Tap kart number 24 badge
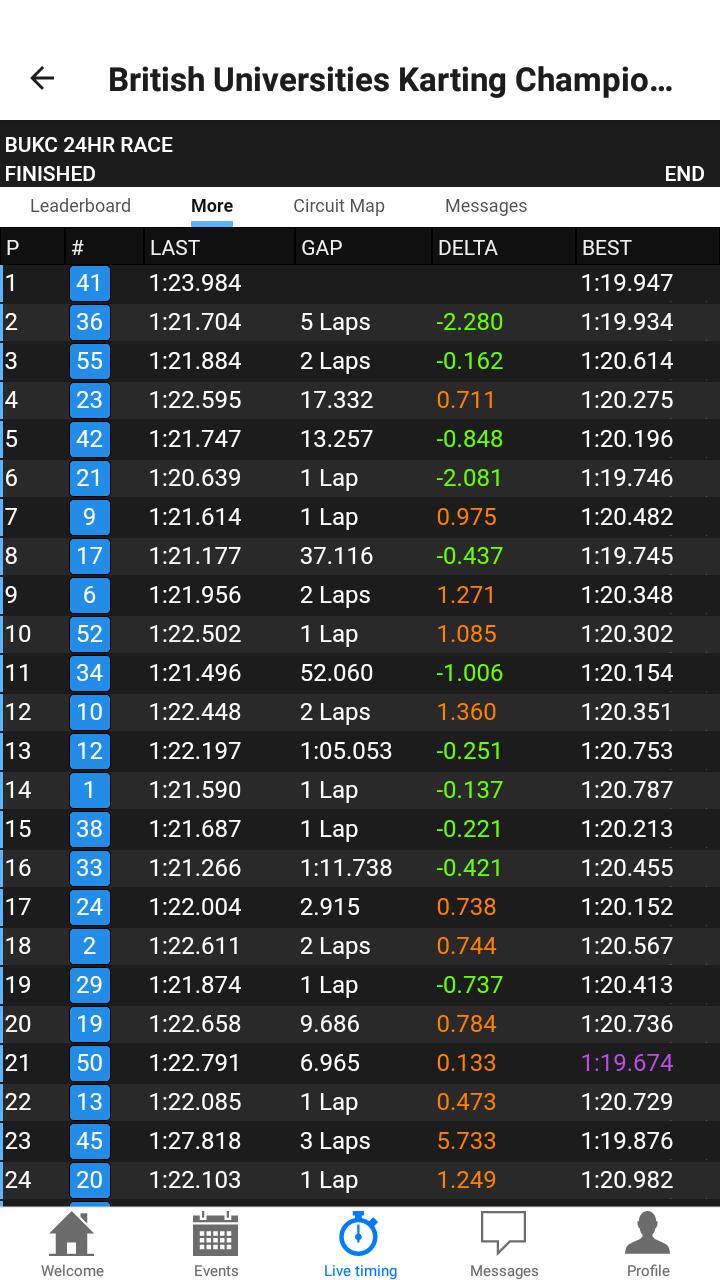Screen dimensions: 720x1280 coord(90,907)
